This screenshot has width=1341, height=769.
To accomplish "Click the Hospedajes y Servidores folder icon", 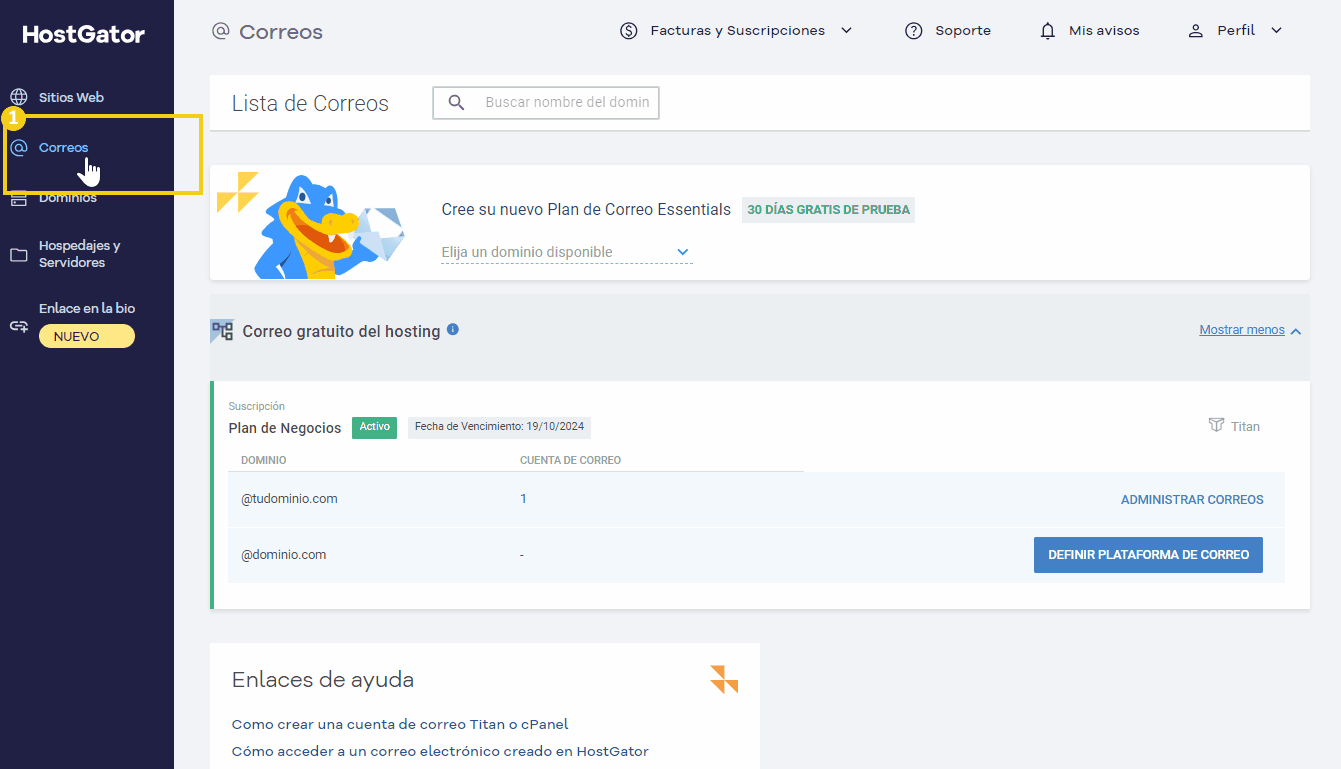I will pos(19,255).
